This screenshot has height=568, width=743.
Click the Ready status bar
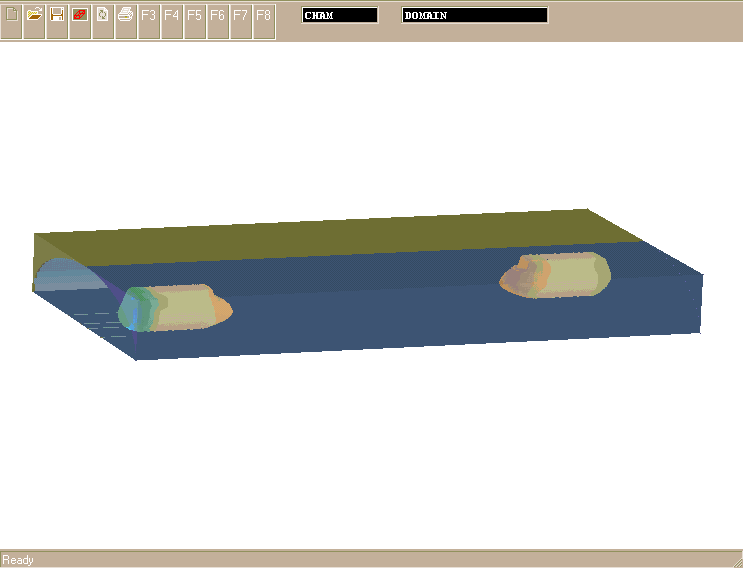(x=371, y=559)
